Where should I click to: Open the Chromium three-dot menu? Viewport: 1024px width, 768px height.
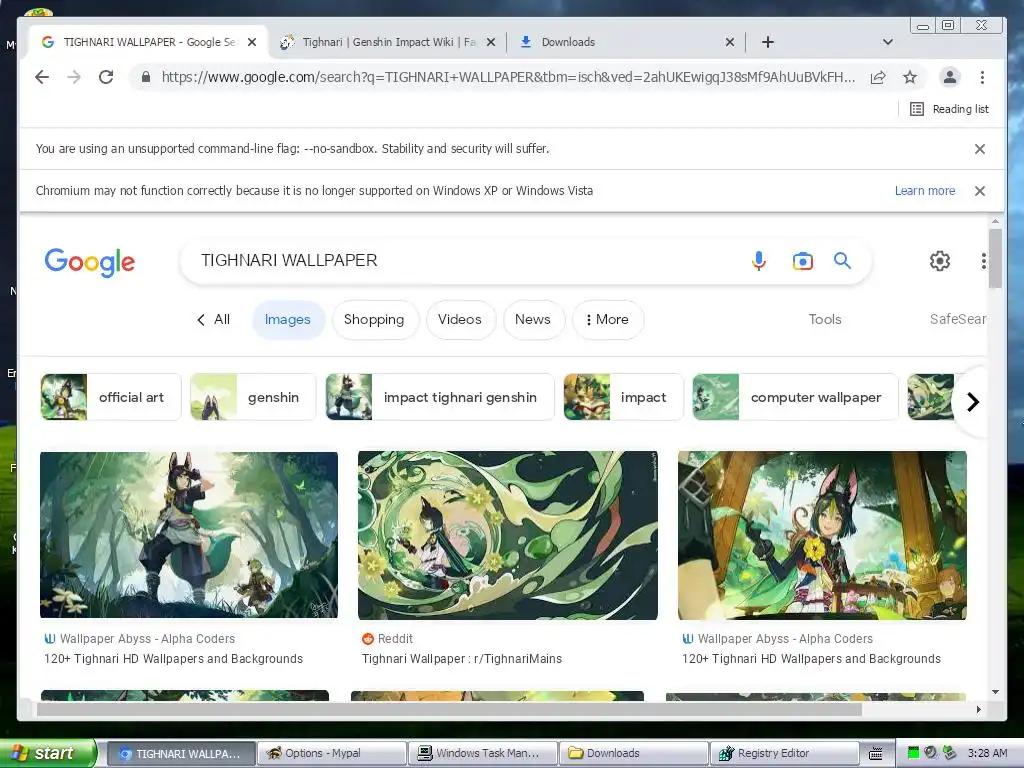pyautogui.click(x=982, y=77)
